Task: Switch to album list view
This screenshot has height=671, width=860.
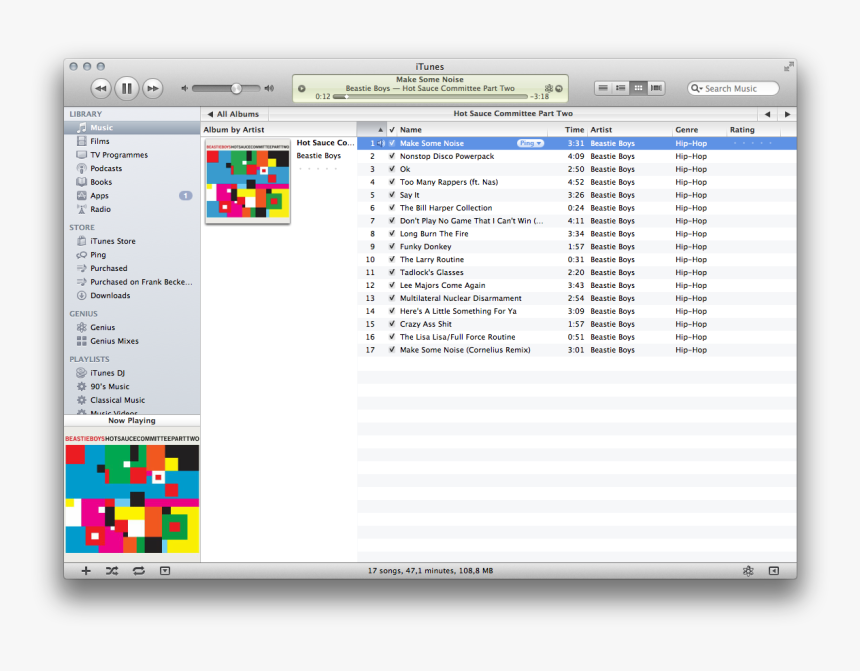Action: [x=621, y=88]
